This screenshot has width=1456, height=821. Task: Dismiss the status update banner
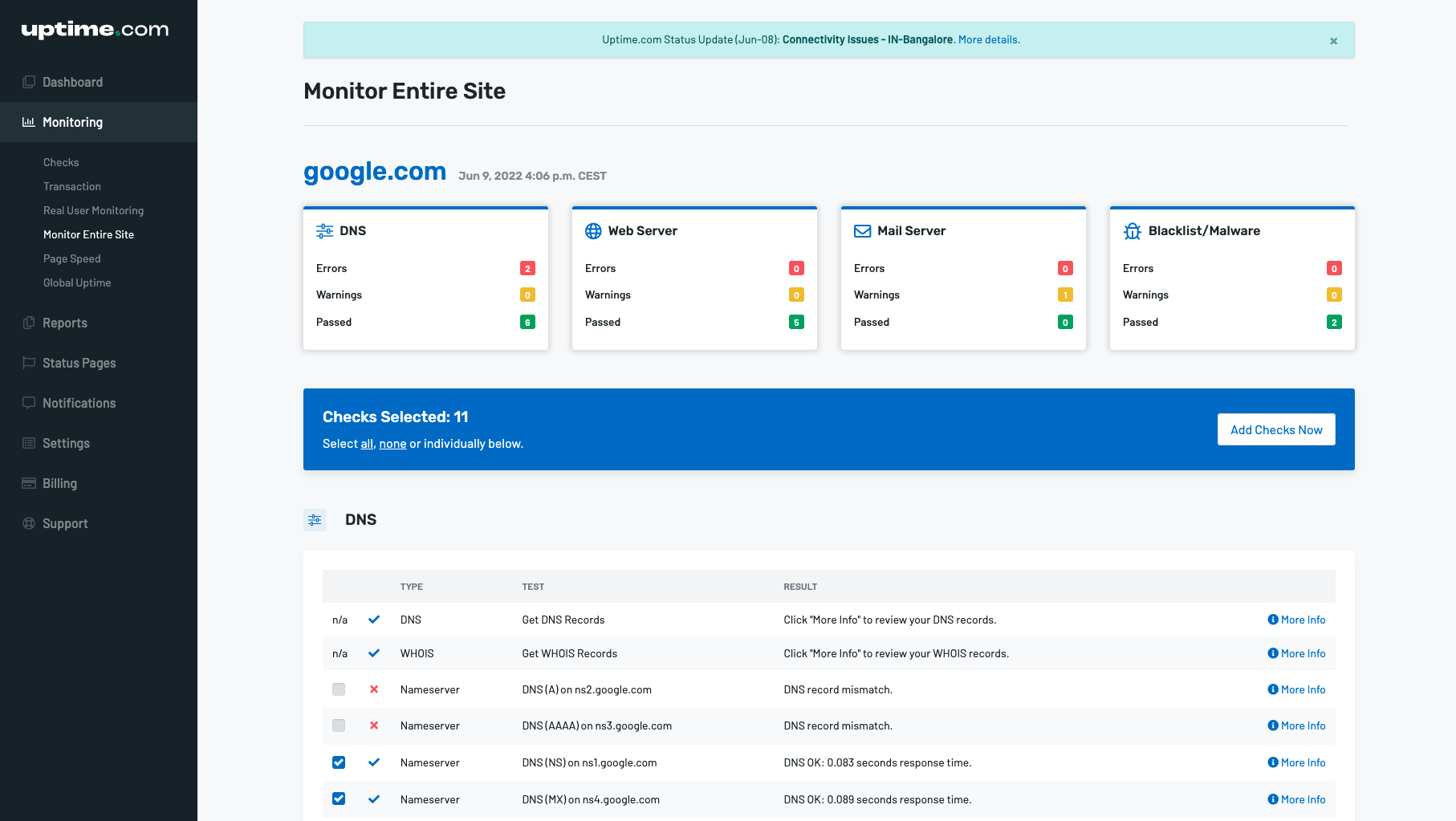point(1333,41)
